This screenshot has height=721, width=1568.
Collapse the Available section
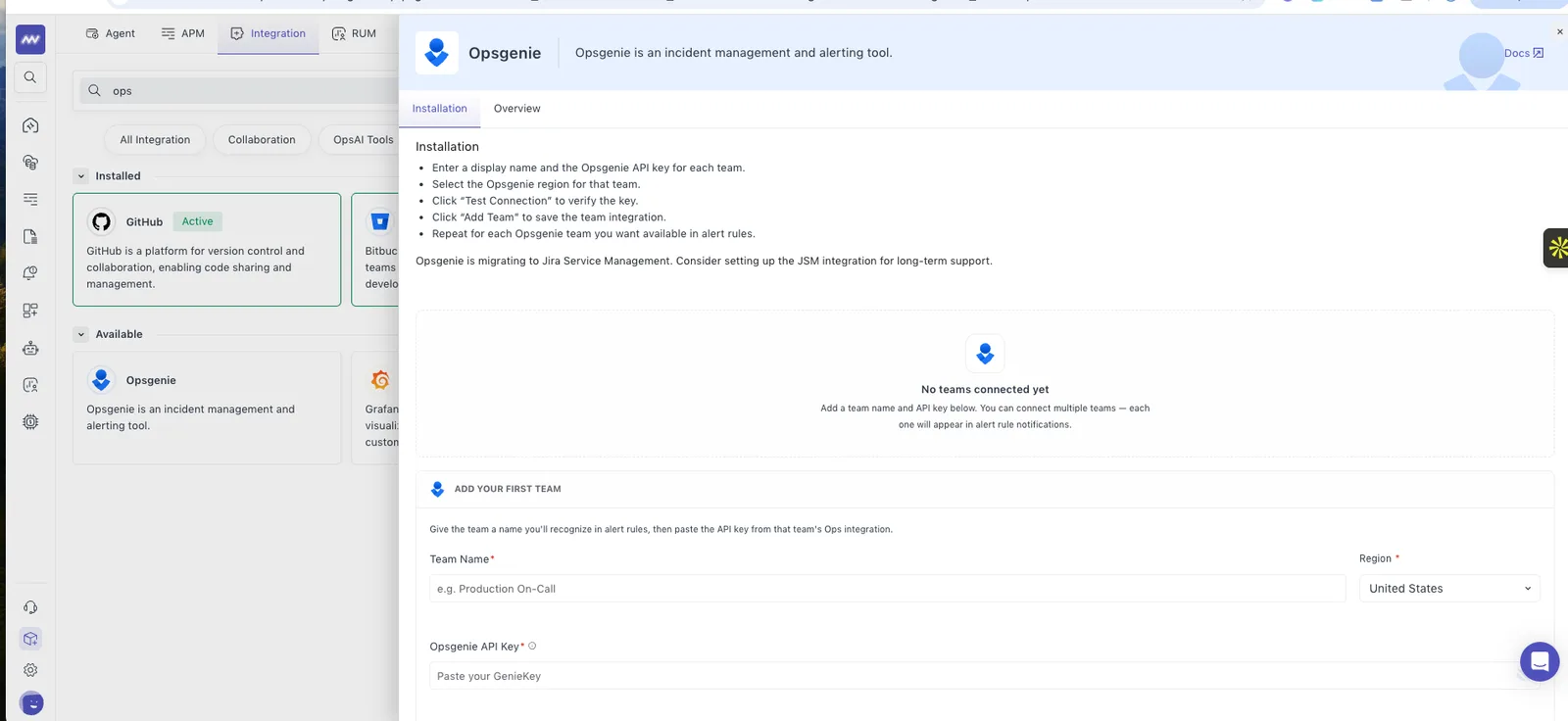[81, 334]
